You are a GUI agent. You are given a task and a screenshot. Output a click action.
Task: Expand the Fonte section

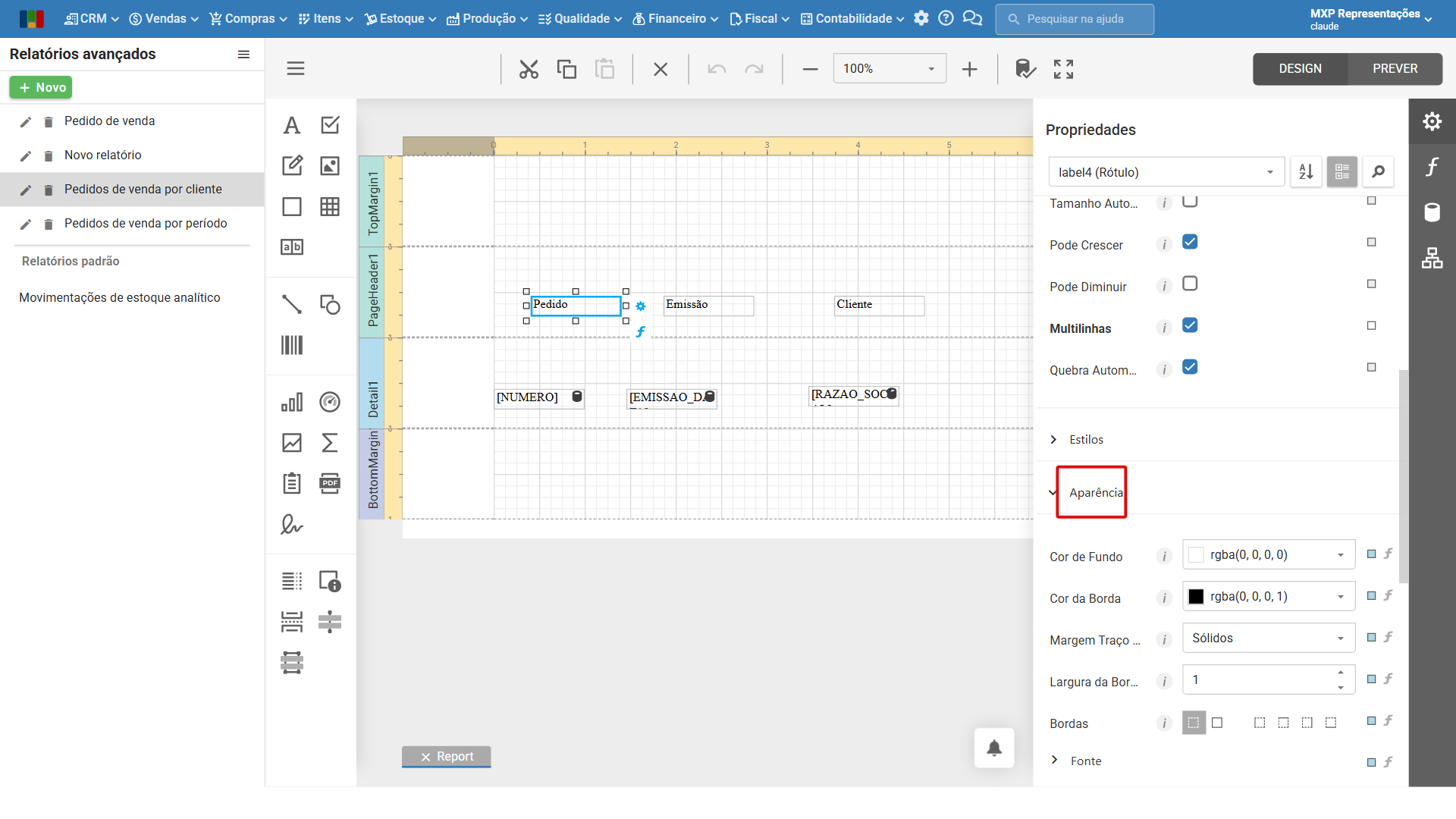click(x=1077, y=761)
